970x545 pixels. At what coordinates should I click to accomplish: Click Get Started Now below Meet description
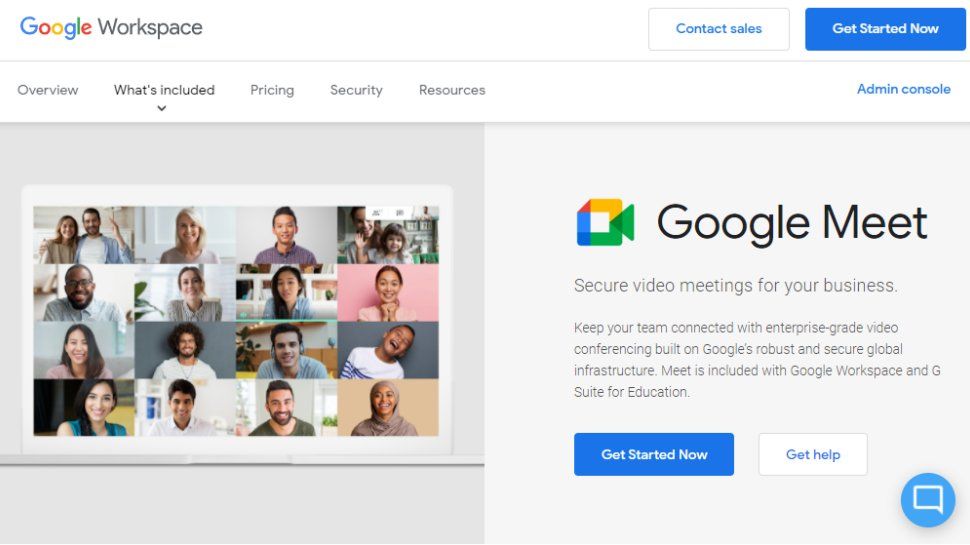[x=654, y=454]
